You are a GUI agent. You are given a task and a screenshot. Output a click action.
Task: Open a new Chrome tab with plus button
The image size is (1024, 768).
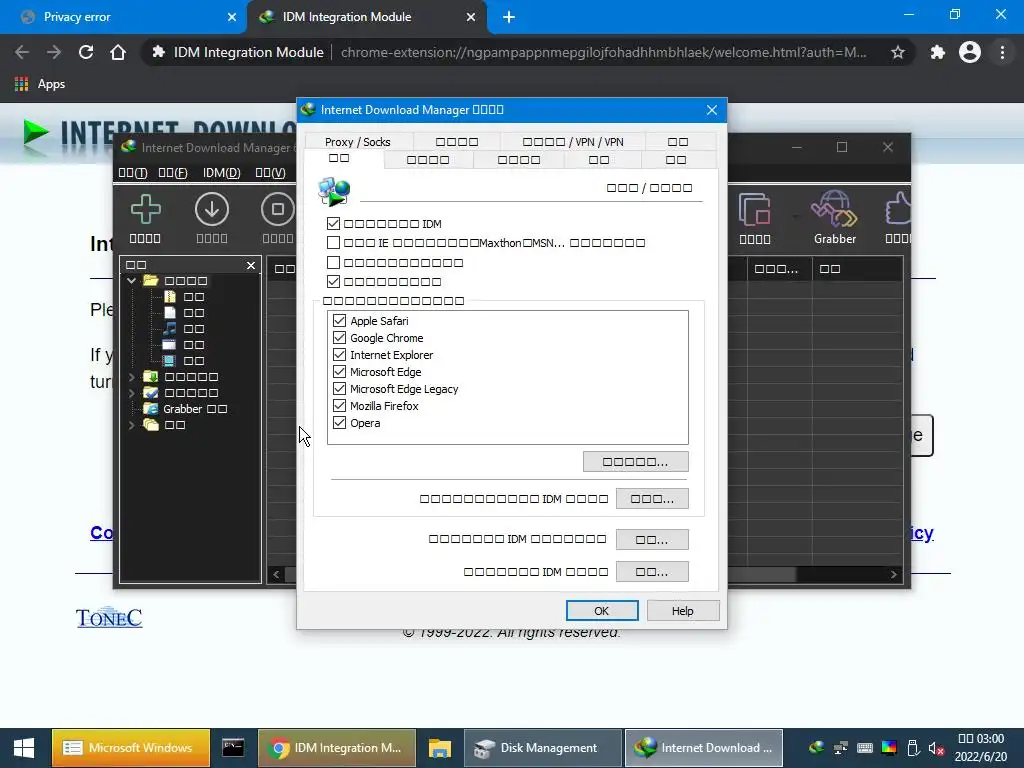pyautogui.click(x=509, y=17)
